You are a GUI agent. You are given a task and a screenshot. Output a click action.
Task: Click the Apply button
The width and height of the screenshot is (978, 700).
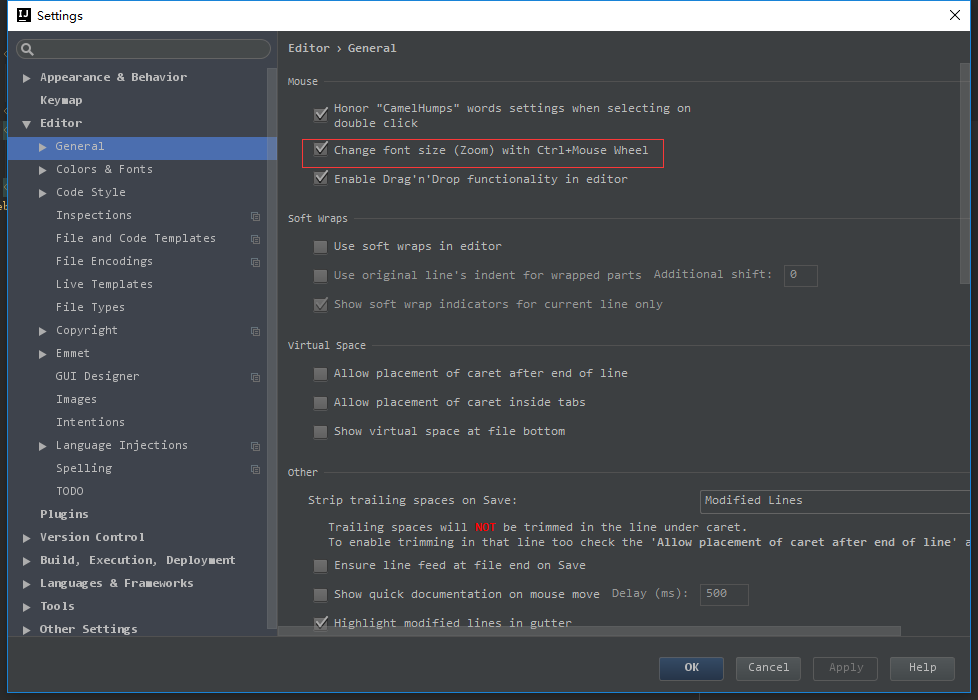[x=845, y=668]
